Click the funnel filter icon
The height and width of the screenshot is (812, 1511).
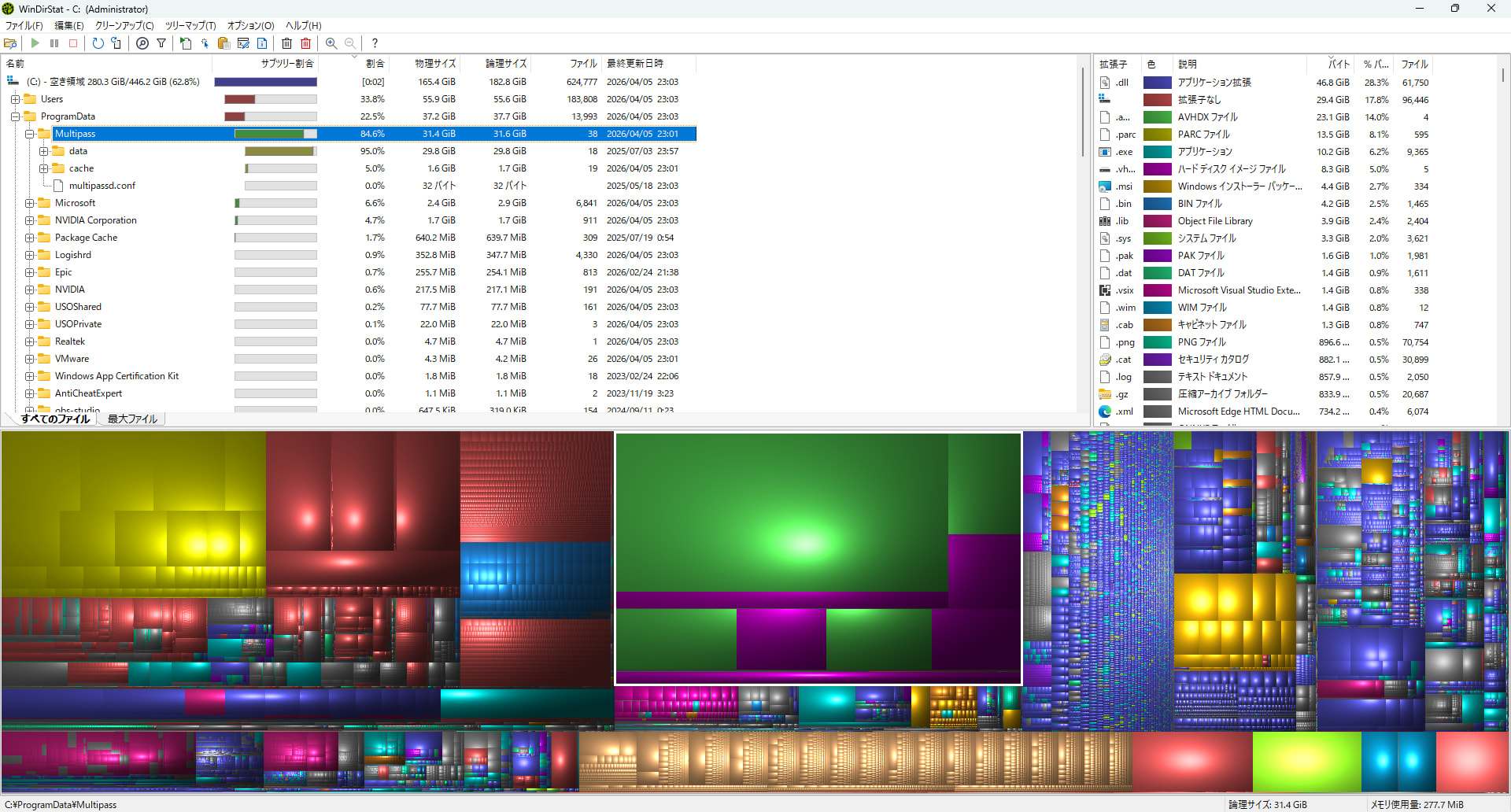click(161, 43)
